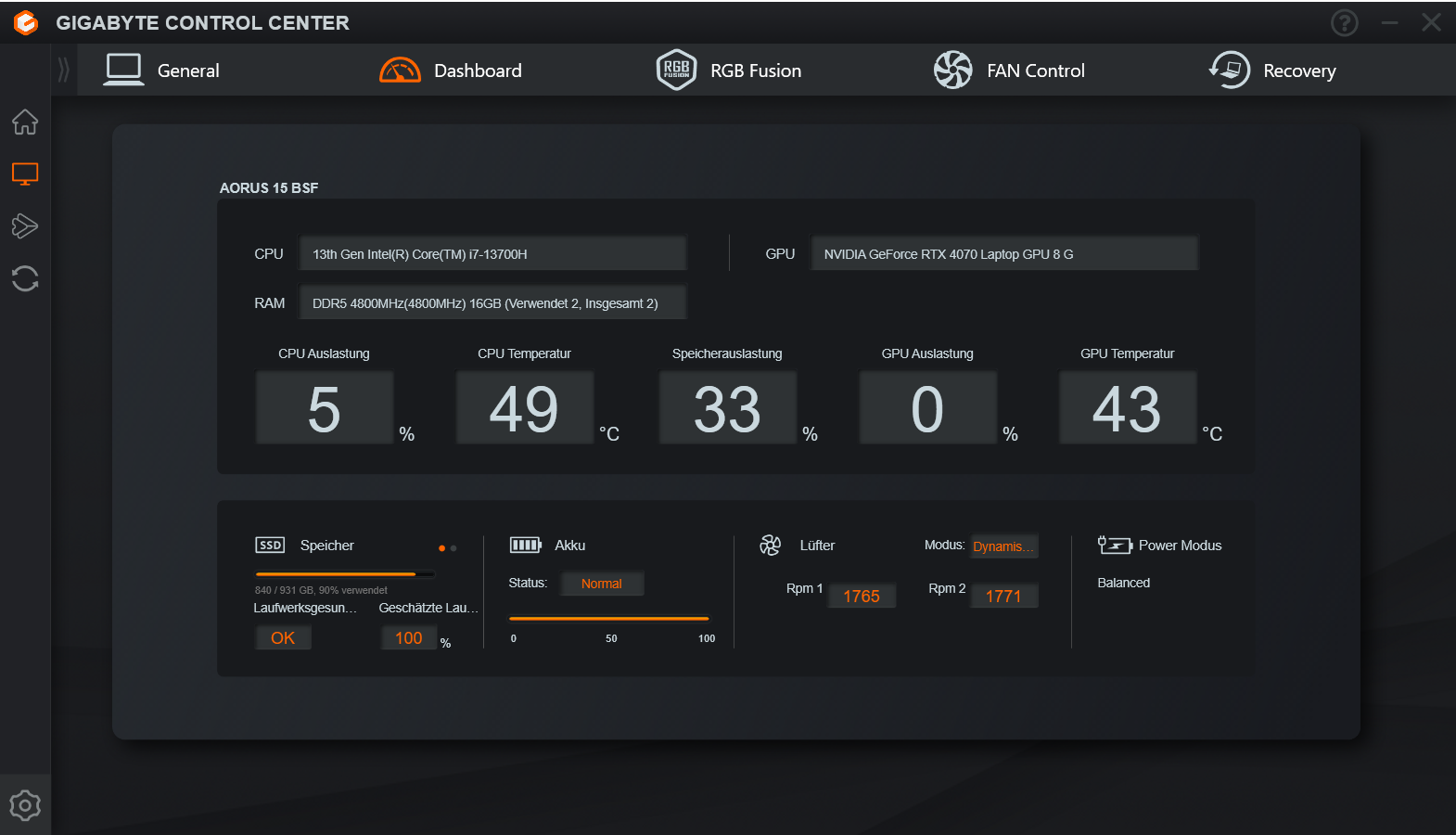Click the RAM details field
1456x835 pixels.
tap(492, 302)
